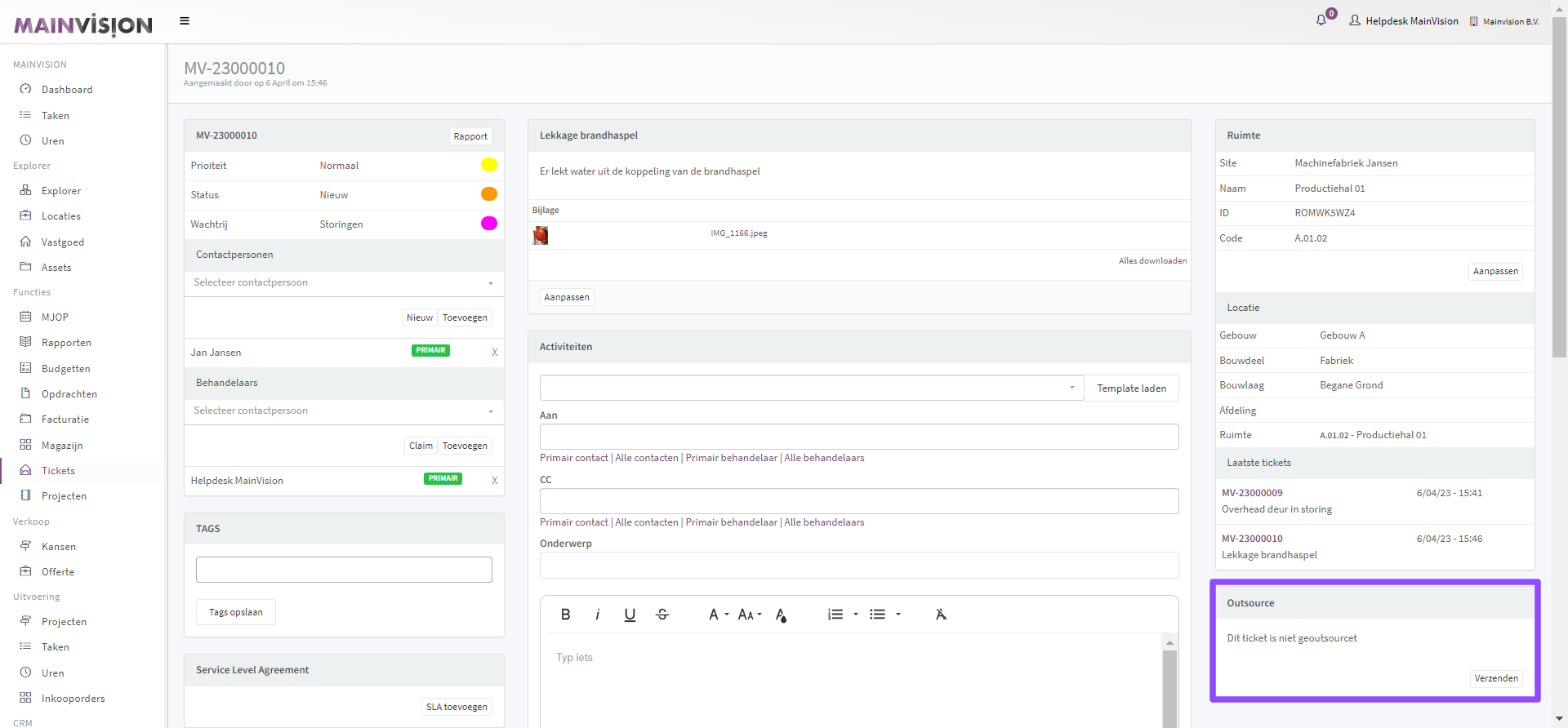Open the notifications bell

click(x=1321, y=20)
